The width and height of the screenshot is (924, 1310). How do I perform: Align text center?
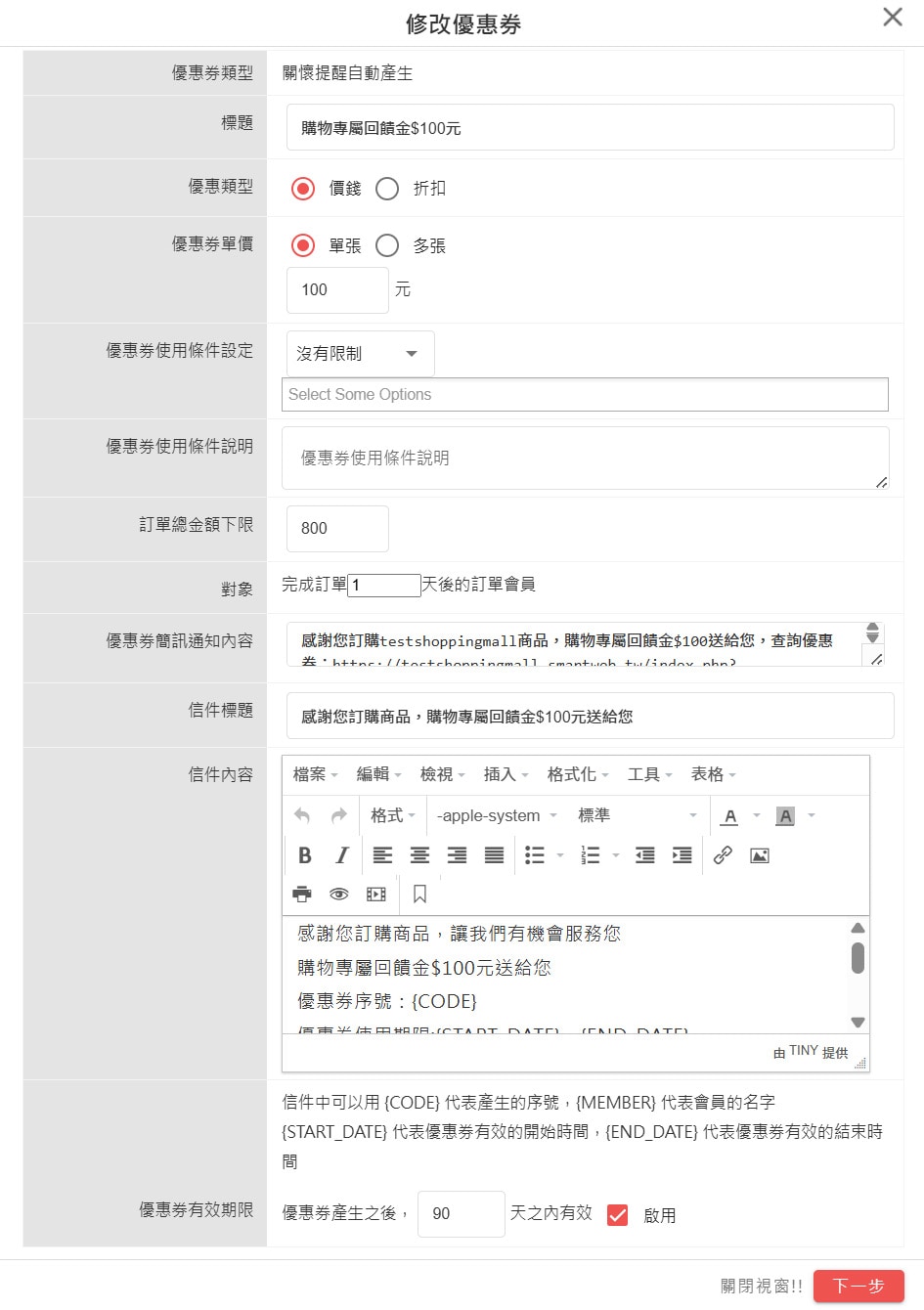[419, 855]
